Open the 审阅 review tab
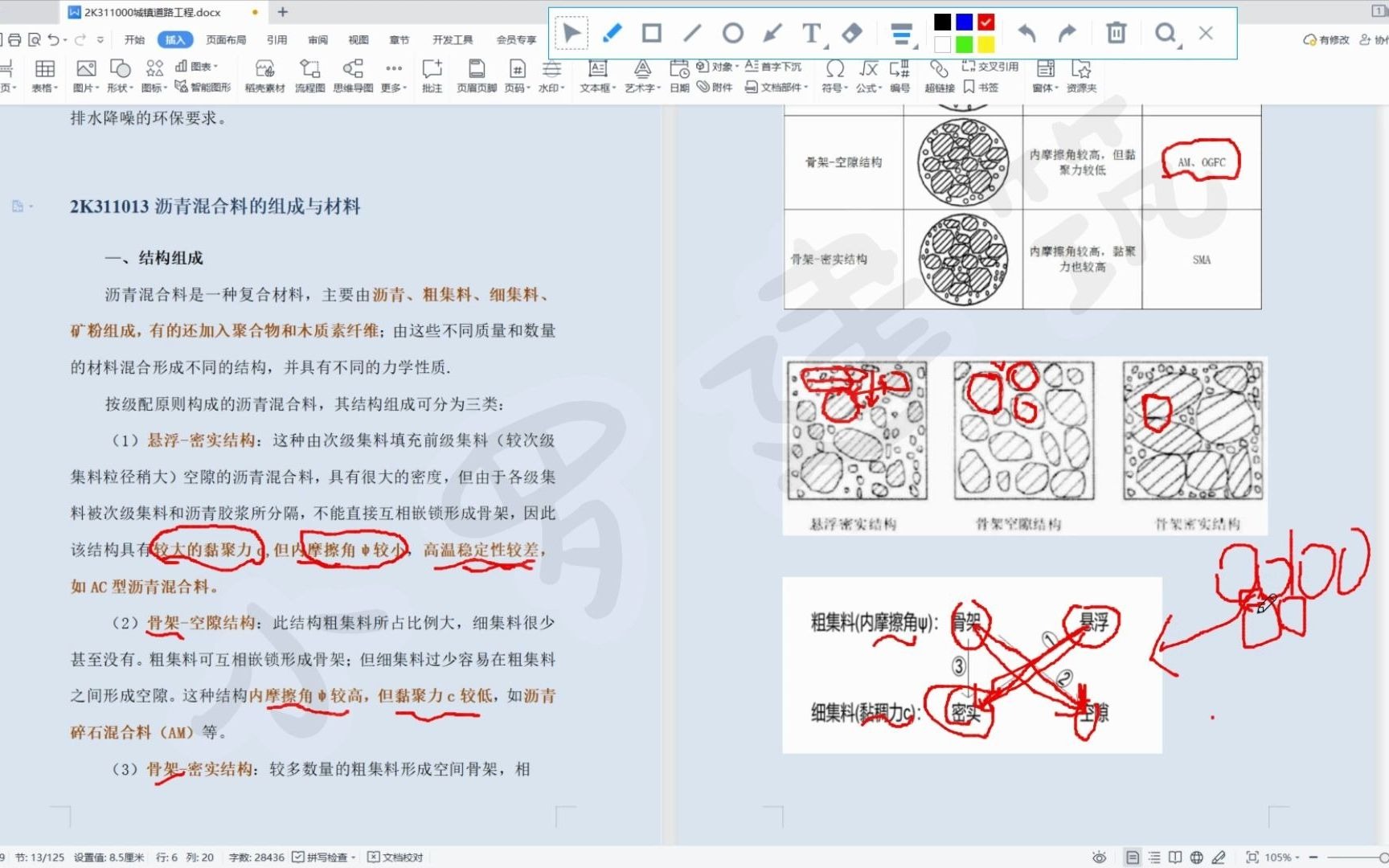 coord(317,39)
